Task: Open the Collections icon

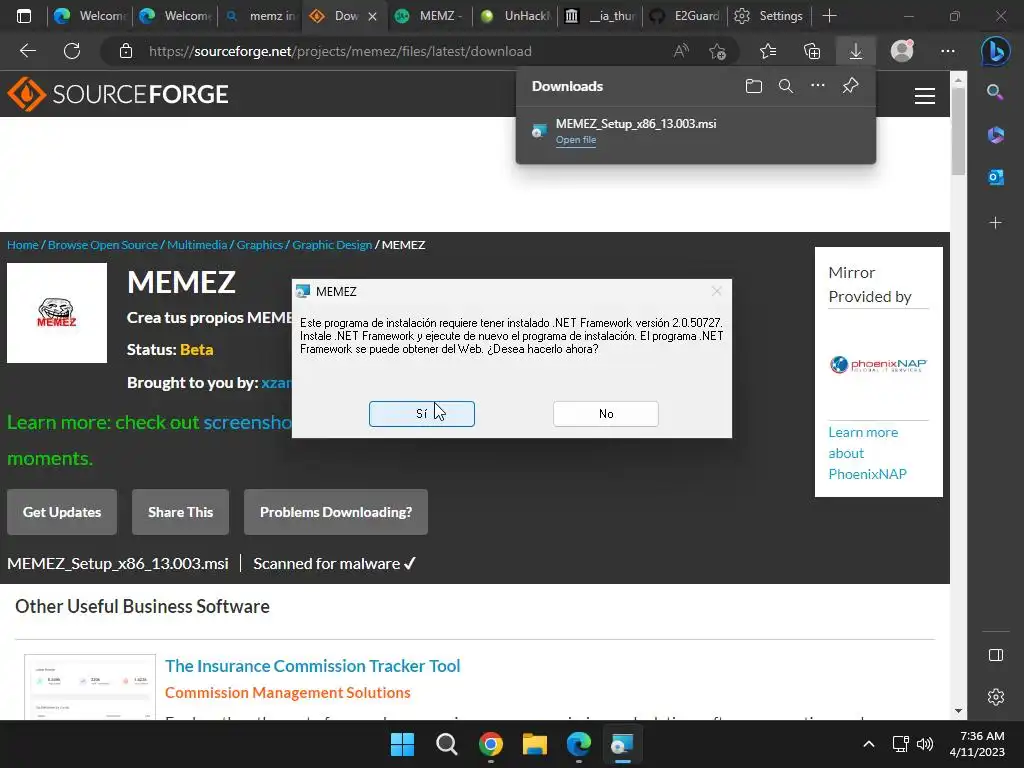Action: 812,51
